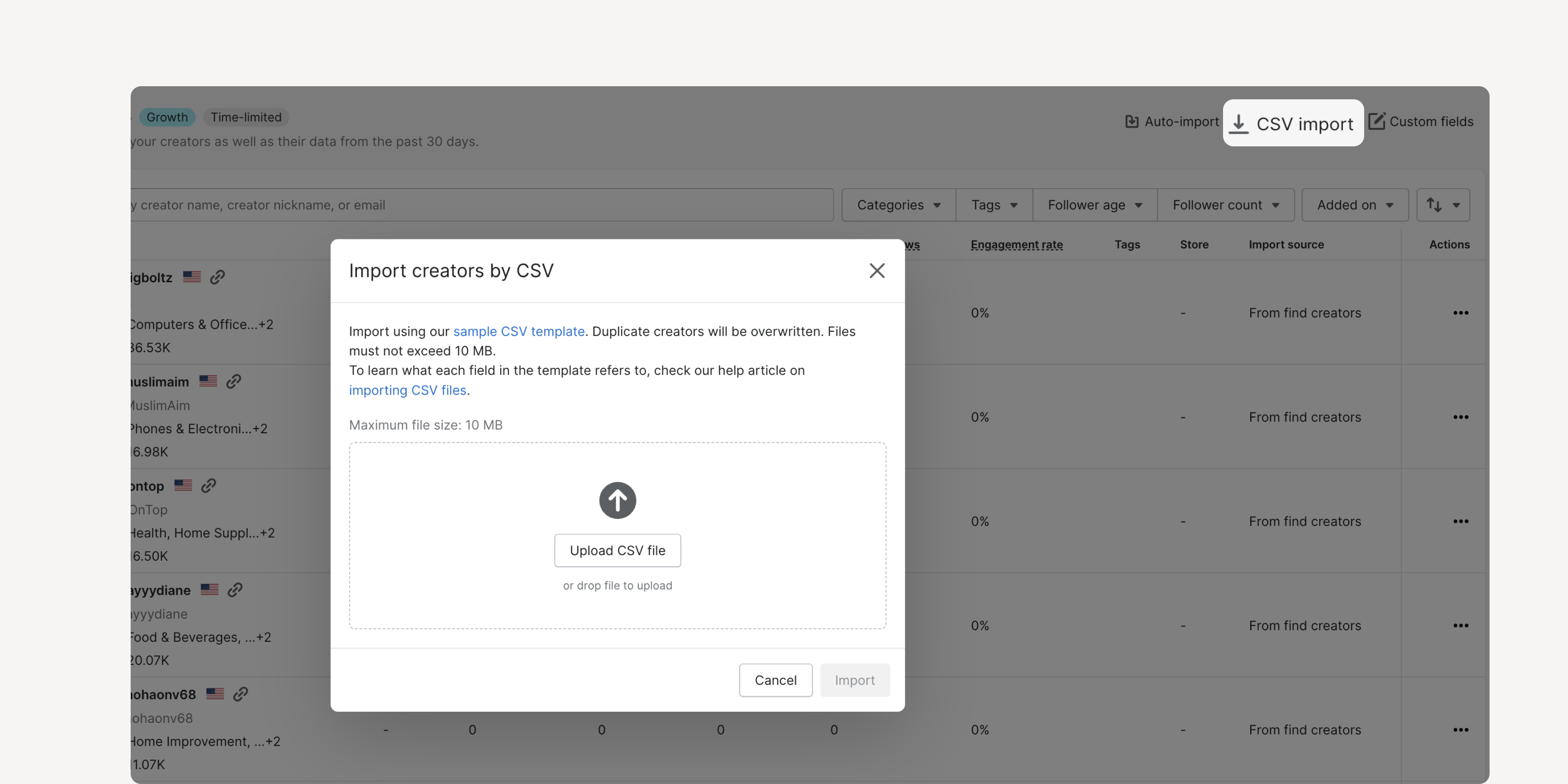Click the creator search input field
Screen dimensions: 1568x784
482,205
